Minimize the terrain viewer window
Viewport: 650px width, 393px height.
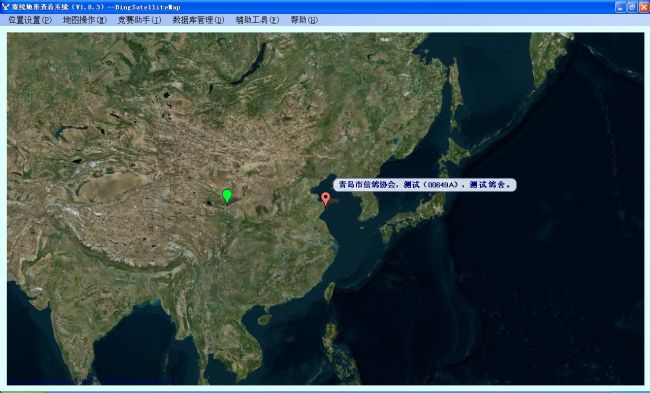(620, 7)
